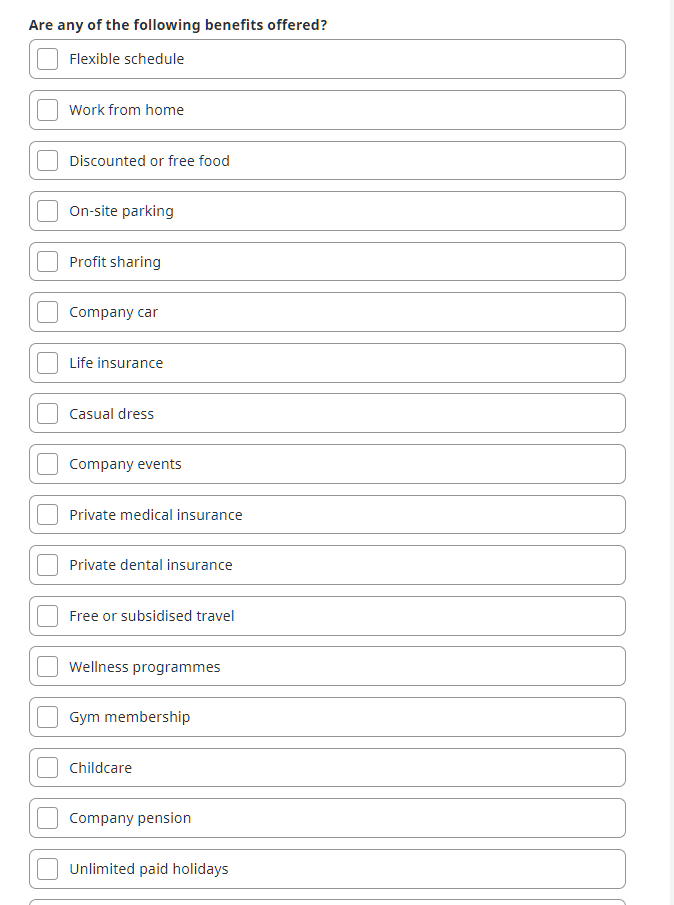The height and width of the screenshot is (905, 674).
Task: Click the Wellness programmes label text
Action: [145, 667]
